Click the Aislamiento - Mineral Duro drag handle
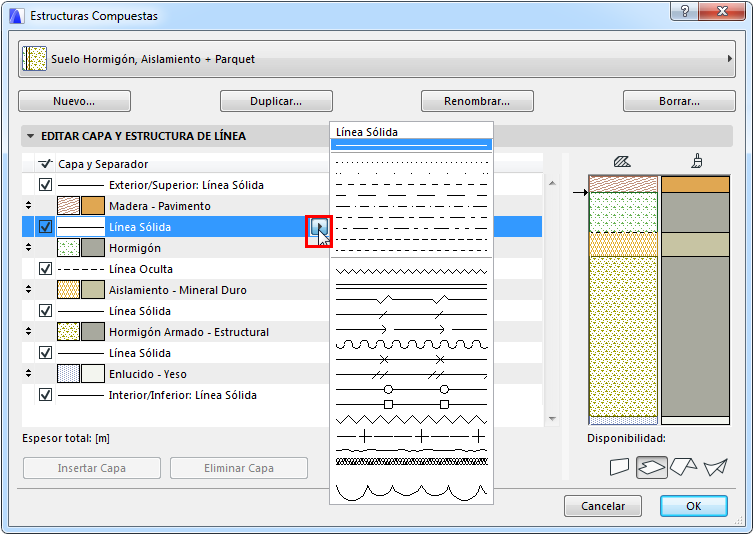 click(x=28, y=289)
